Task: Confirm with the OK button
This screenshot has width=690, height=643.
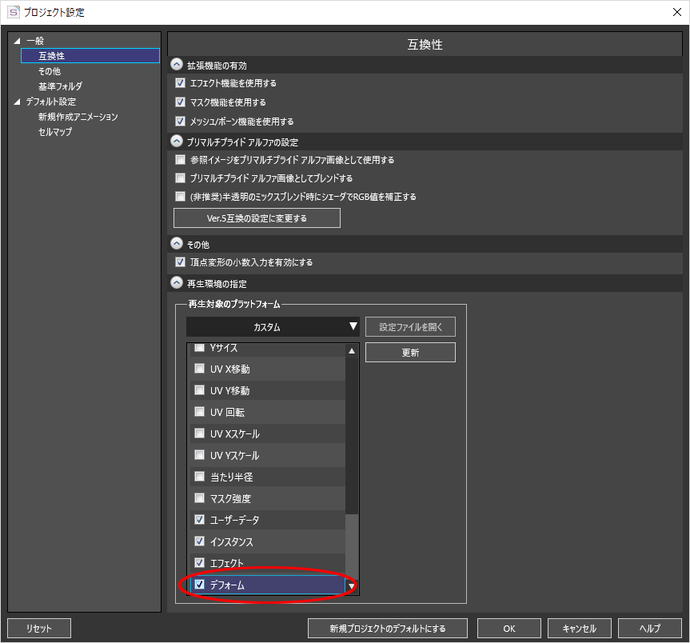Action: pyautogui.click(x=509, y=628)
